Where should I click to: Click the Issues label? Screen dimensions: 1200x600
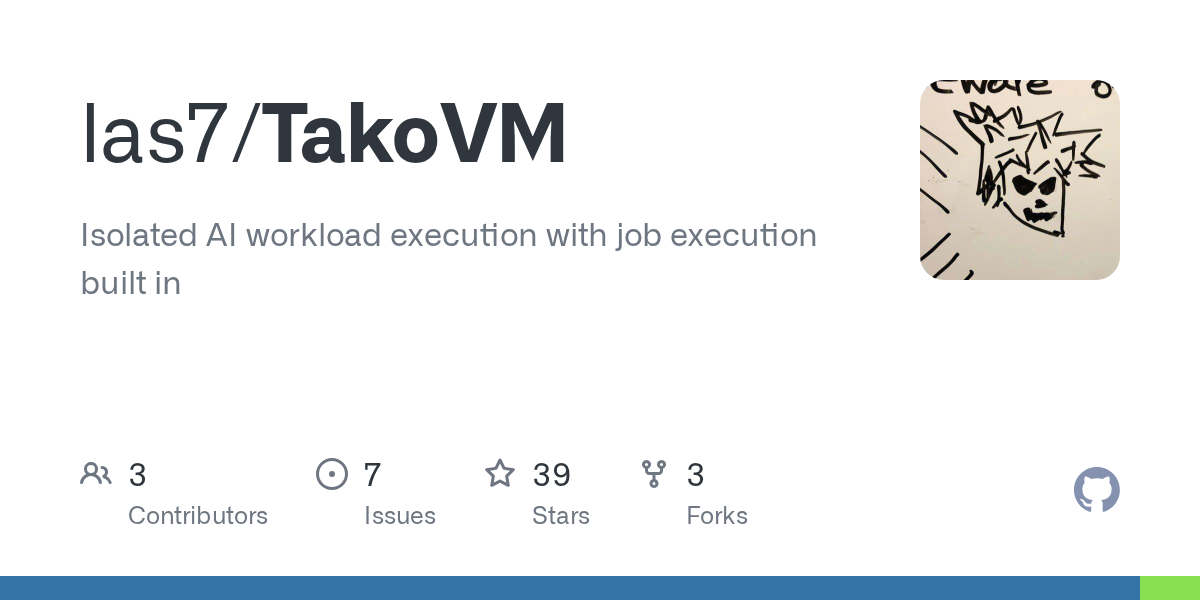[400, 516]
